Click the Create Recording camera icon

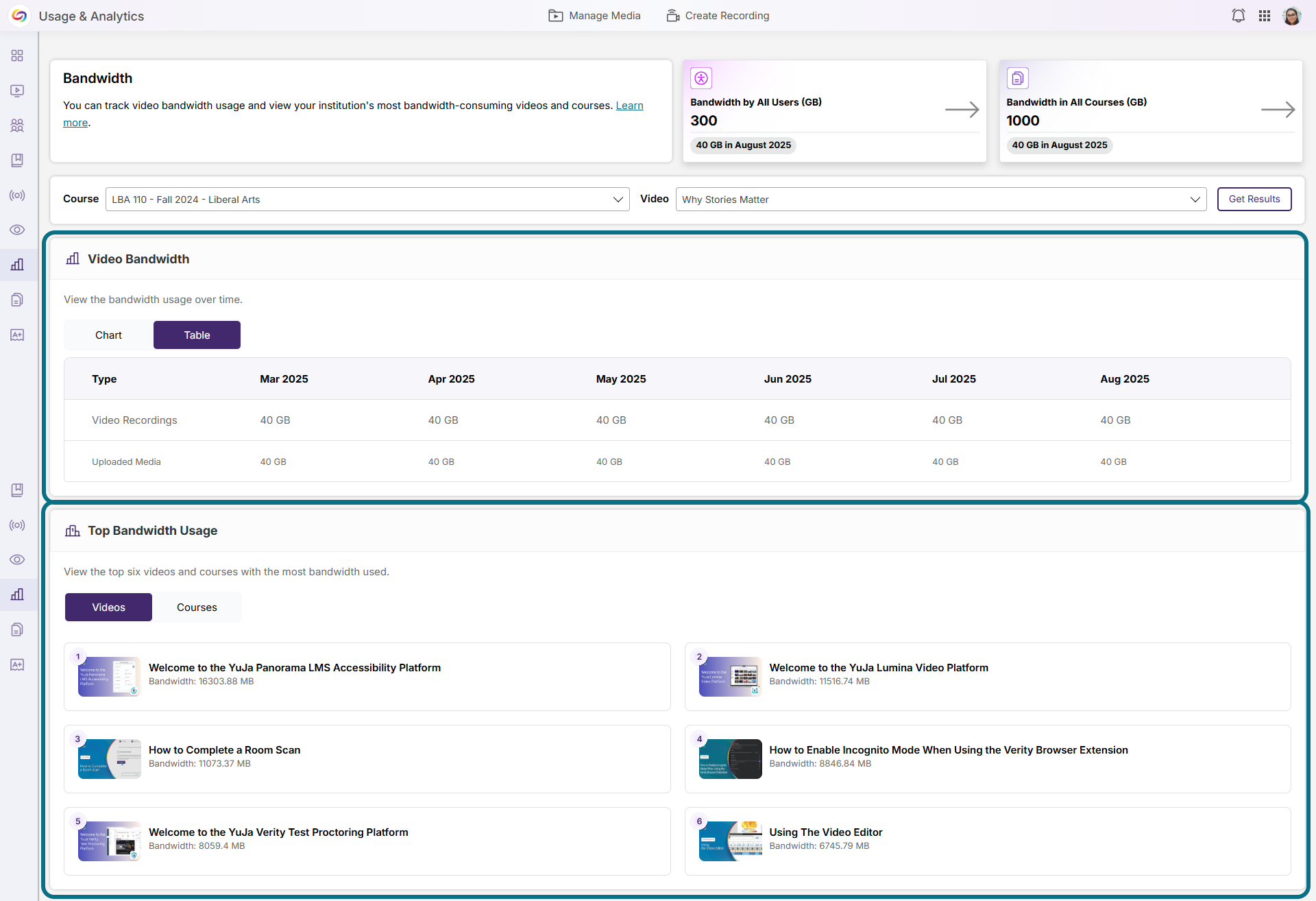tap(672, 16)
